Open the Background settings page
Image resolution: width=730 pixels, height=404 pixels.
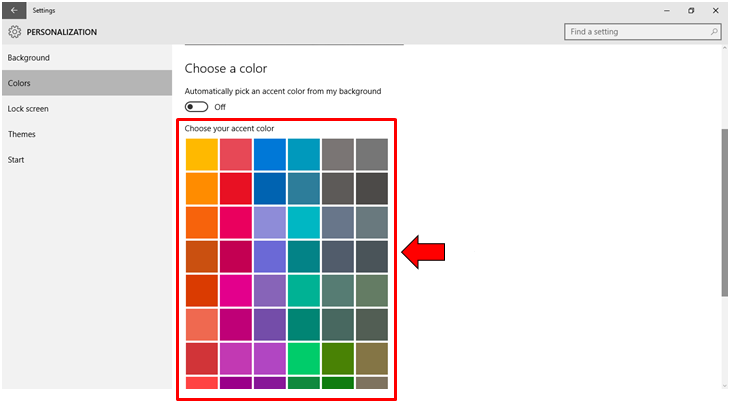29,58
